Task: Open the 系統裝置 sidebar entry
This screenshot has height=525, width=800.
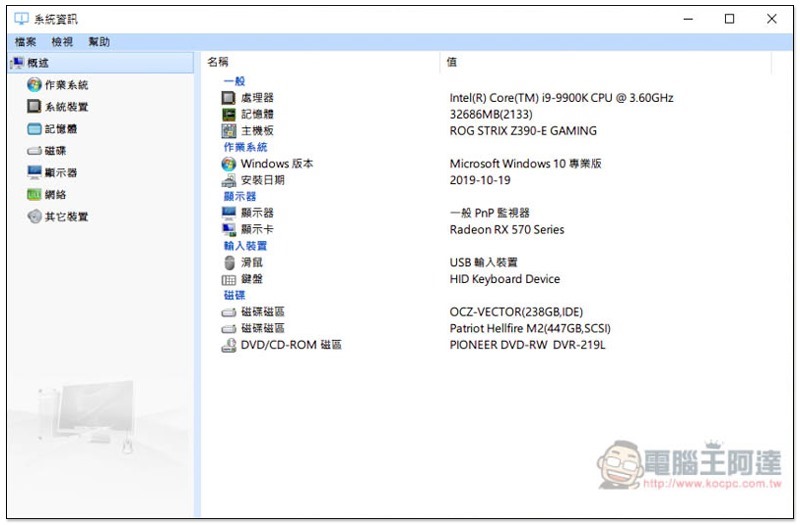Action: pyautogui.click(x=66, y=107)
